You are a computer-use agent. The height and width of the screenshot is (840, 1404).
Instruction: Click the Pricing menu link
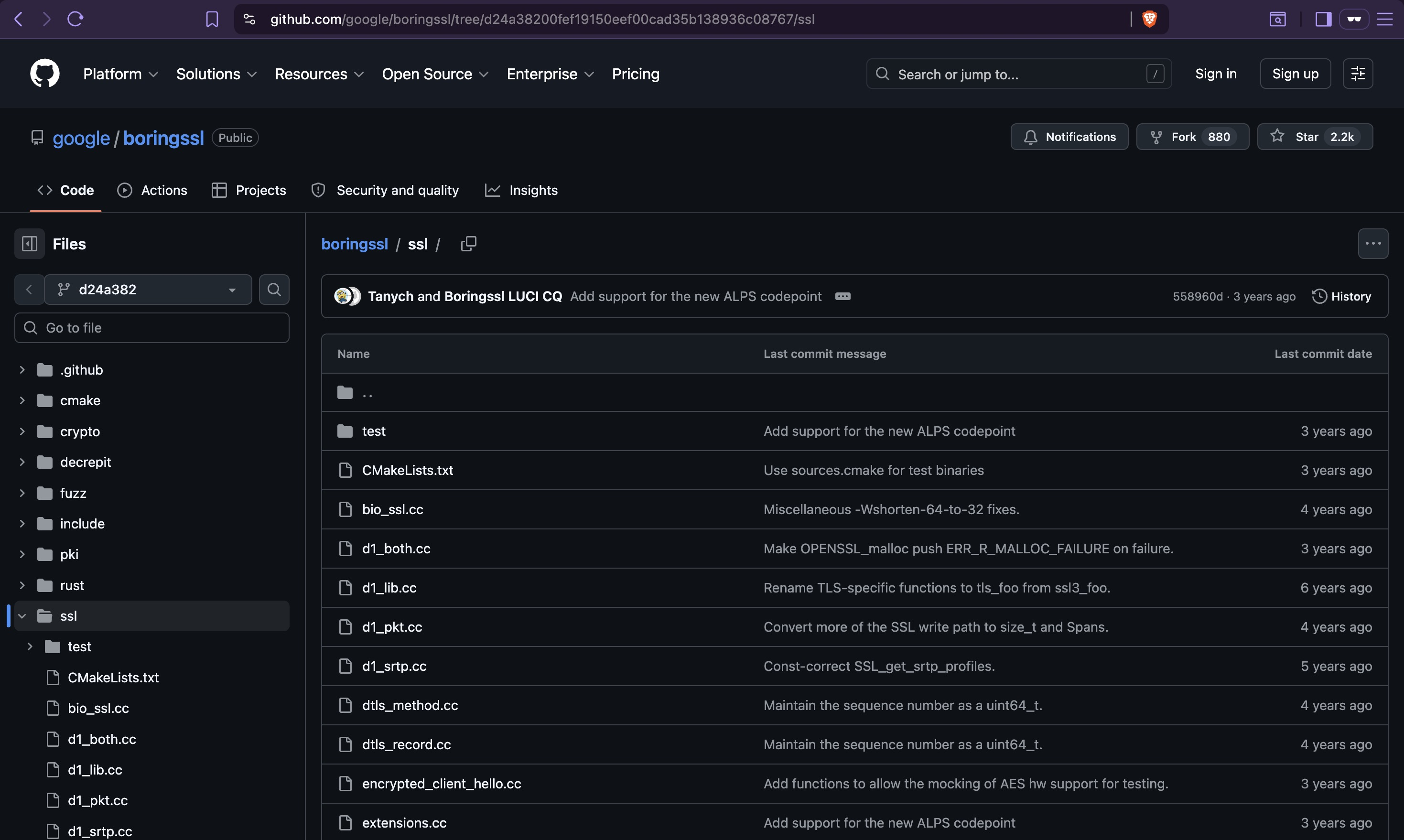(636, 74)
